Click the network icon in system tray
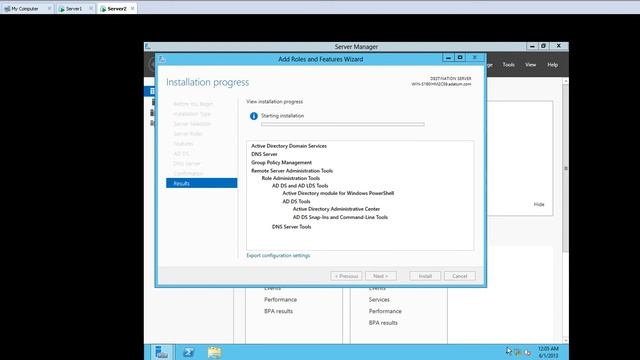The width and height of the screenshot is (640, 360). pos(518,352)
